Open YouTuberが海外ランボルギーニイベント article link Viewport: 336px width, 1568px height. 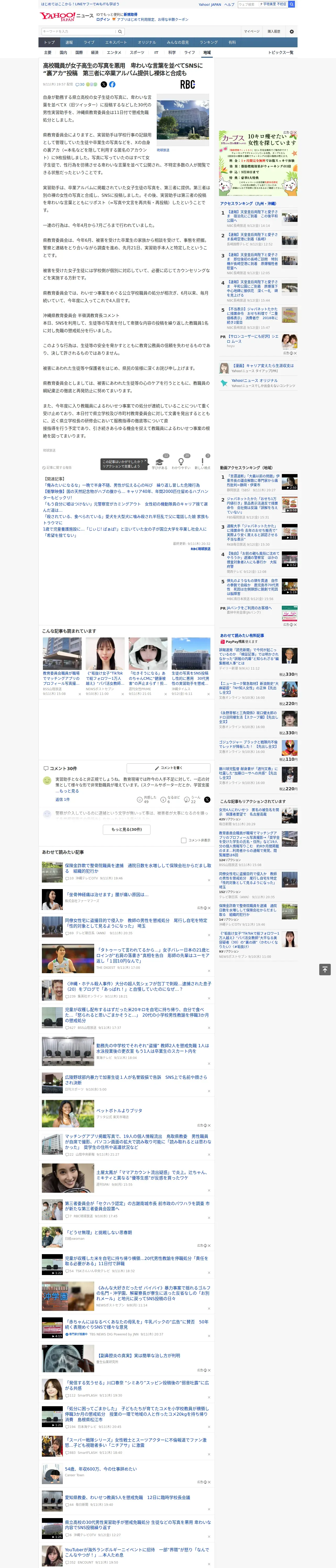click(137, 1552)
